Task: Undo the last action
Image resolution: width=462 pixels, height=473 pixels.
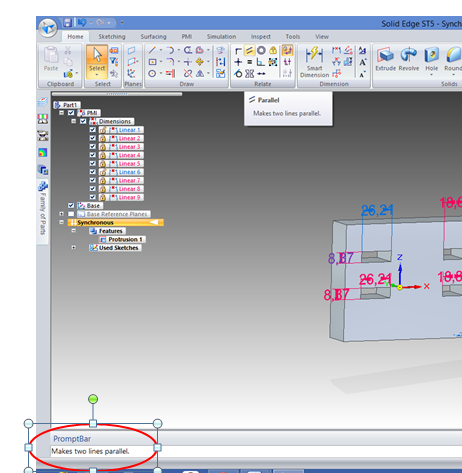Action: click(82, 23)
